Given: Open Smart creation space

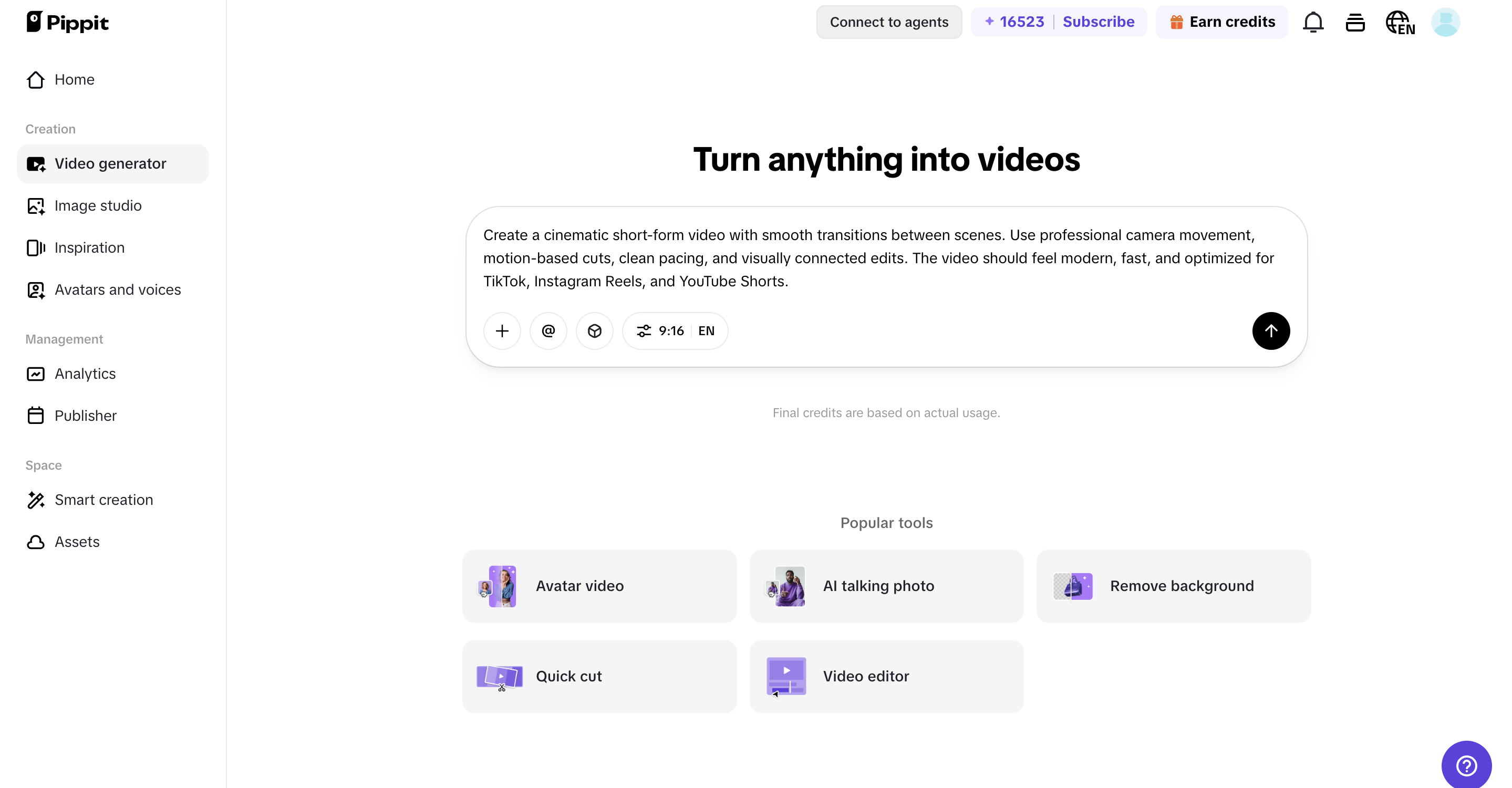Looking at the screenshot, I should point(113,500).
